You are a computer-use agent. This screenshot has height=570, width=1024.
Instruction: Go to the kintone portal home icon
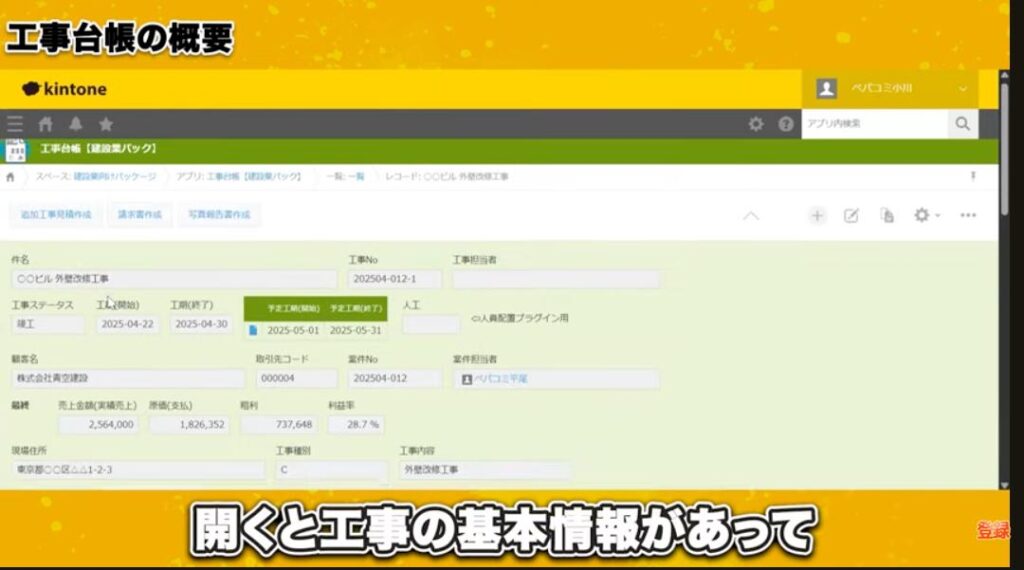click(45, 124)
